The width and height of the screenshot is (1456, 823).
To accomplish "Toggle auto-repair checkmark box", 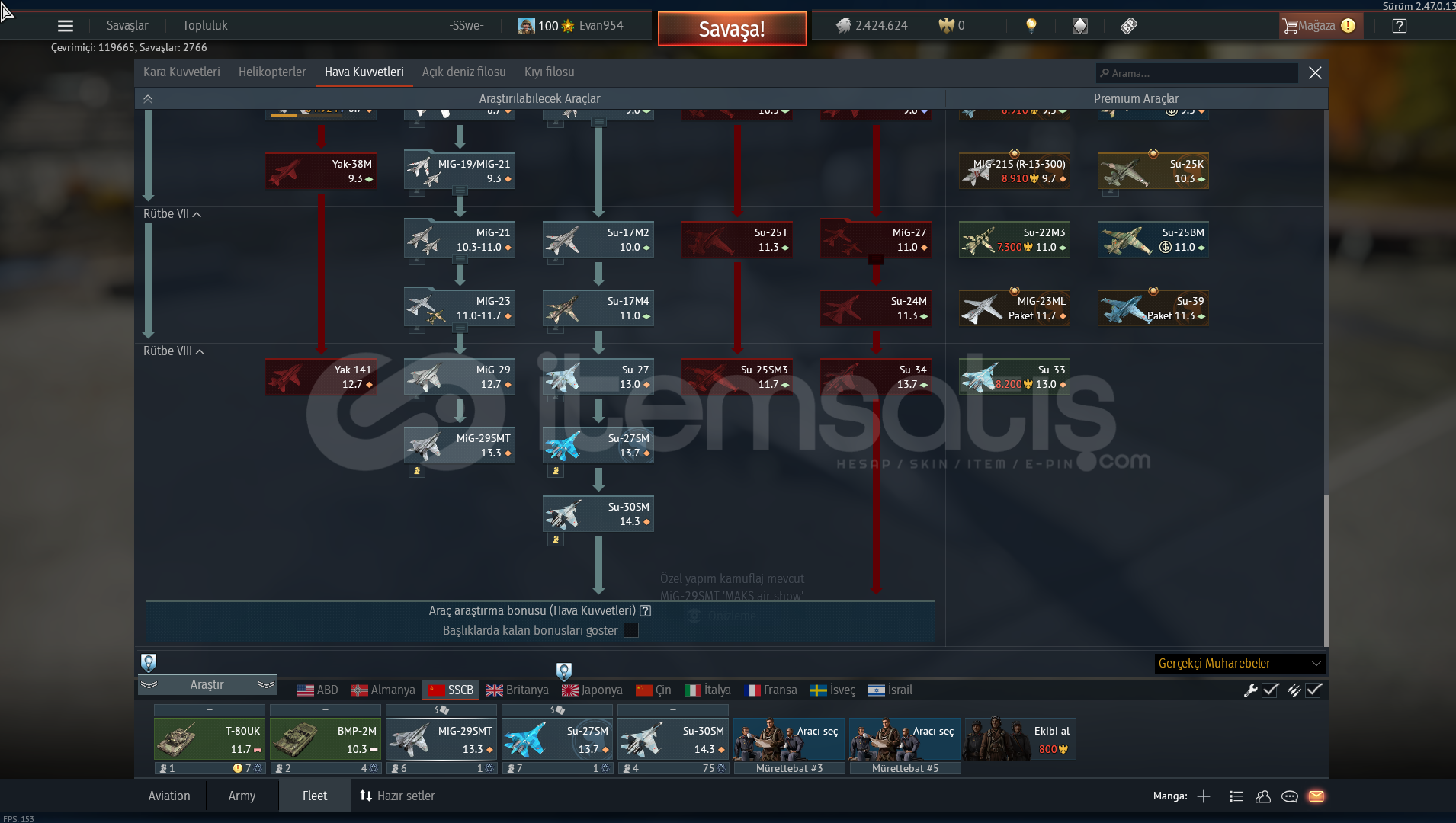I will pyautogui.click(x=1270, y=690).
